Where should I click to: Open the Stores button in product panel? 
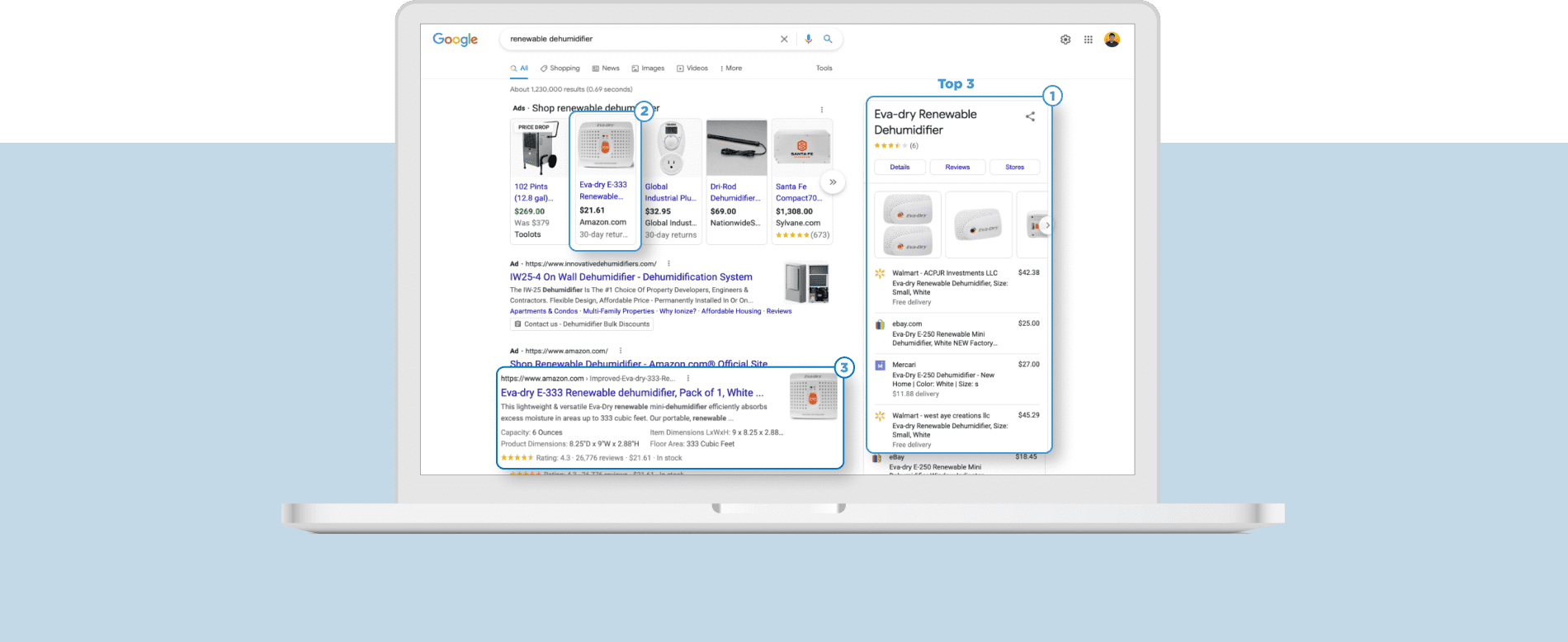[x=1014, y=167]
